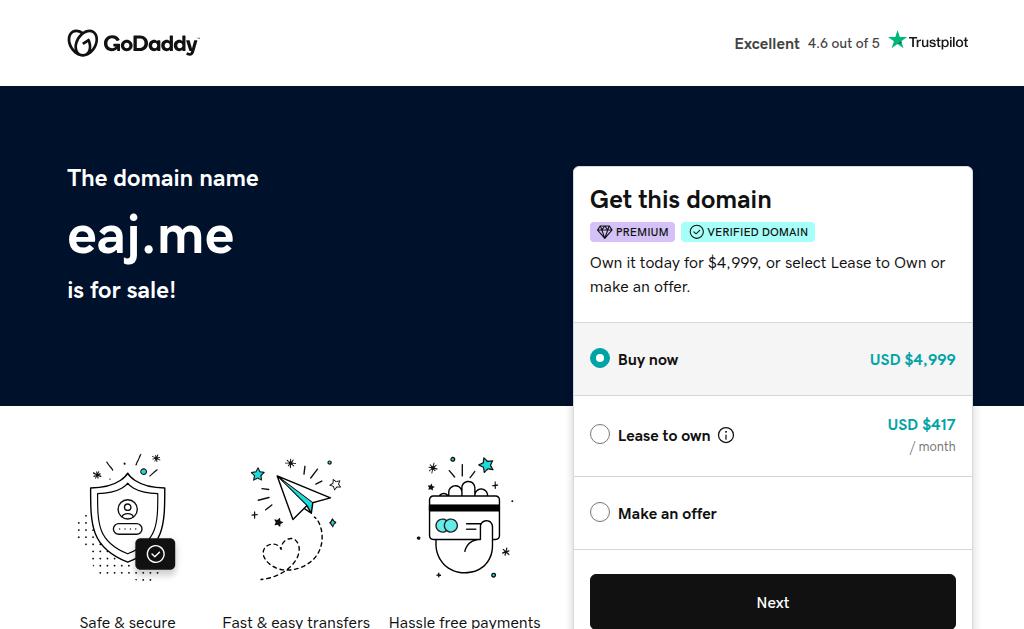The height and width of the screenshot is (629, 1024).
Task: Click the credit card payments illustration
Action: tap(464, 517)
